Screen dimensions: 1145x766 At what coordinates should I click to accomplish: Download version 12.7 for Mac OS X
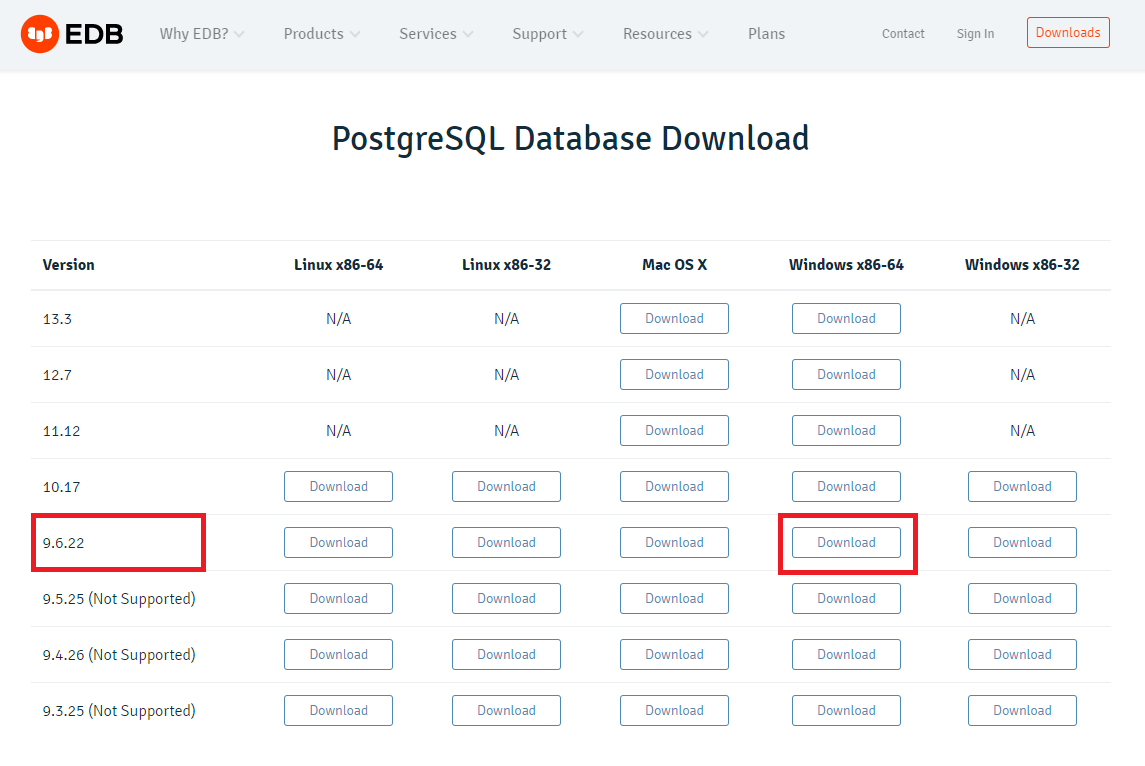(674, 375)
